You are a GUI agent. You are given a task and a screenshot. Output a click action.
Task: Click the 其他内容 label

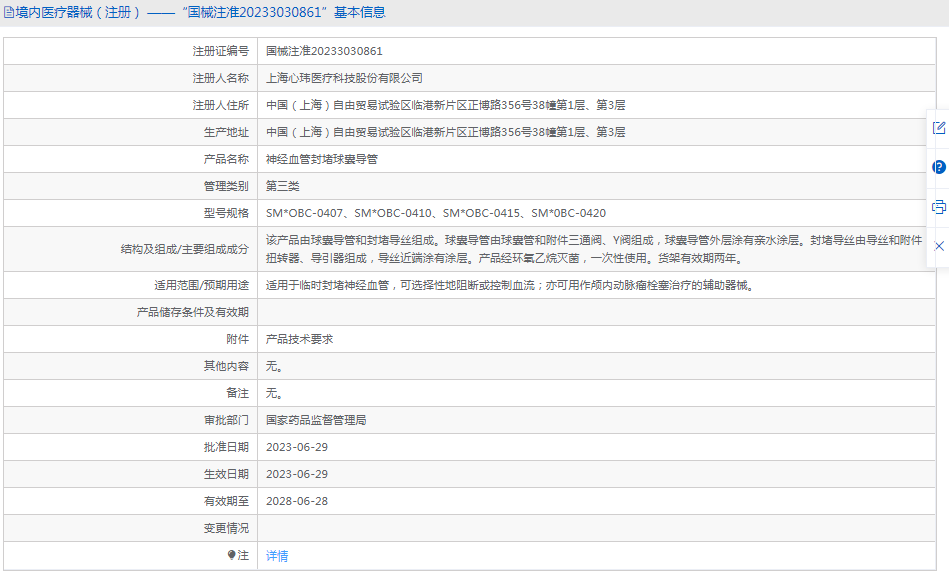[226, 366]
